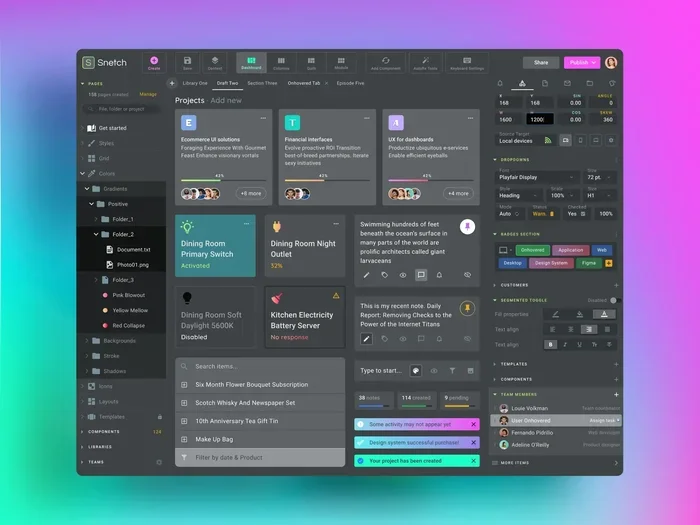Screen dimensions: 700x525
Task: Toggle Underline in the text style segment
Action: (579, 344)
